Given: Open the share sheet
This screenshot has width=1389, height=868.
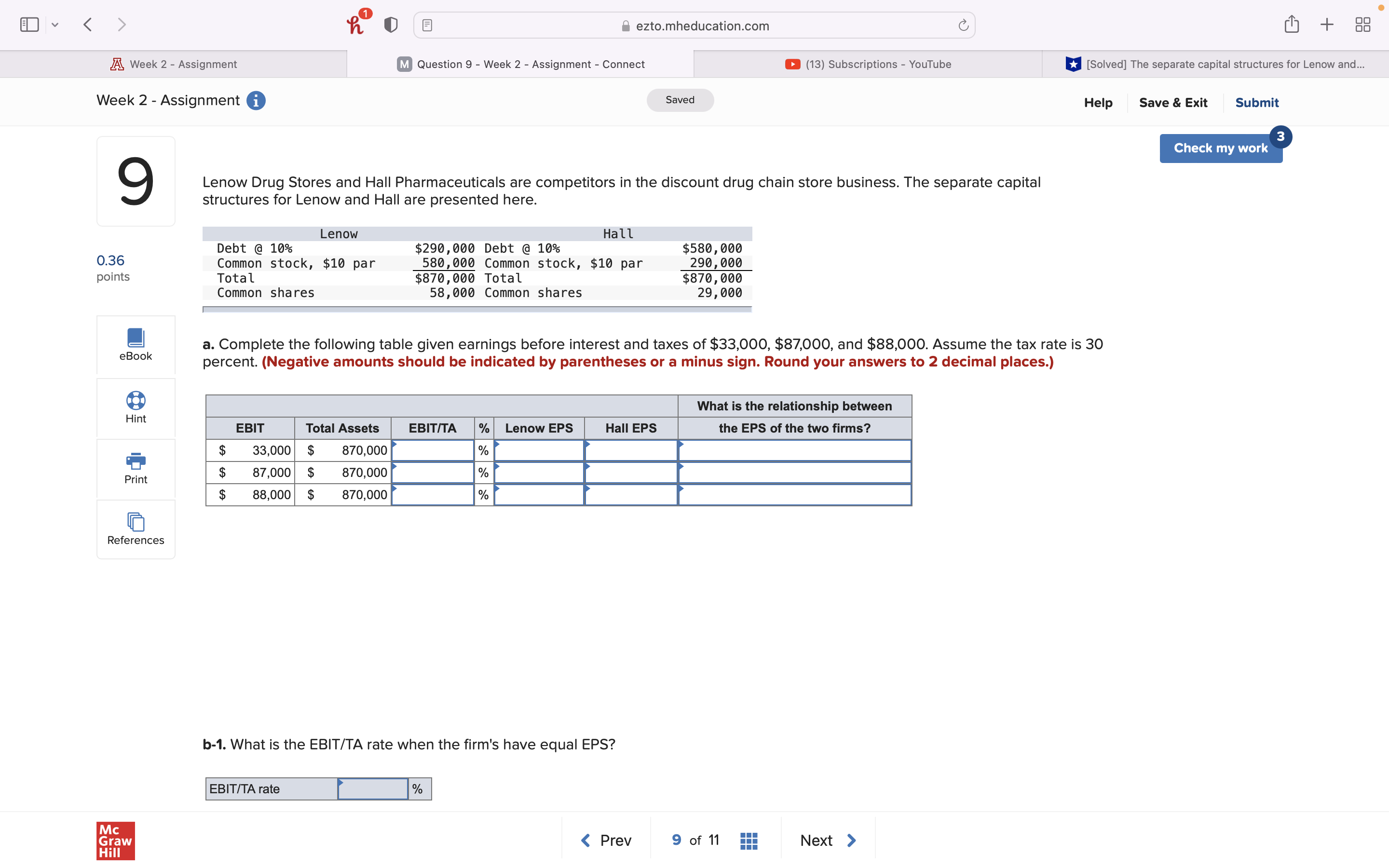Looking at the screenshot, I should (x=1292, y=24).
